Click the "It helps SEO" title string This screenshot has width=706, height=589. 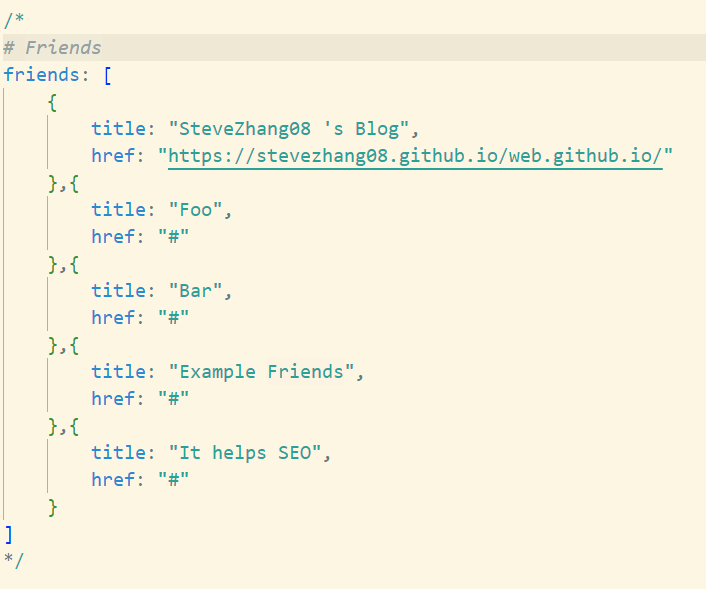[x=245, y=453]
